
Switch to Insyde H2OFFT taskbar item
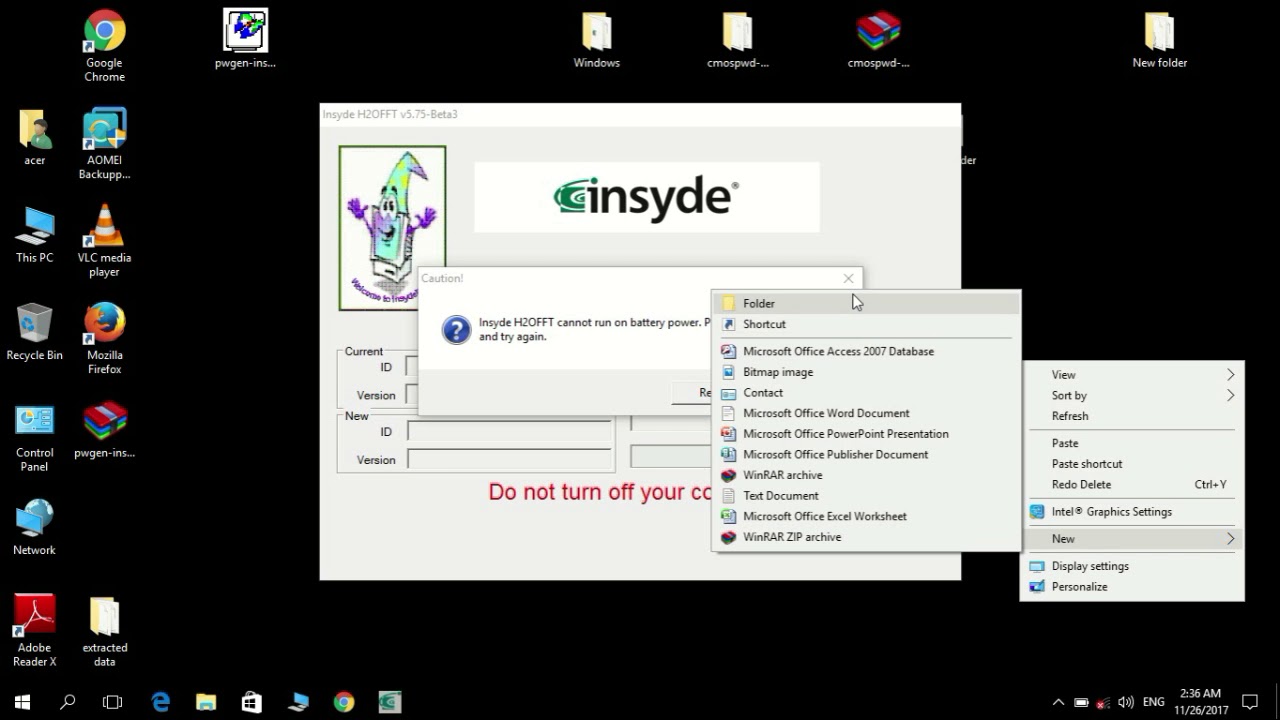coord(389,702)
